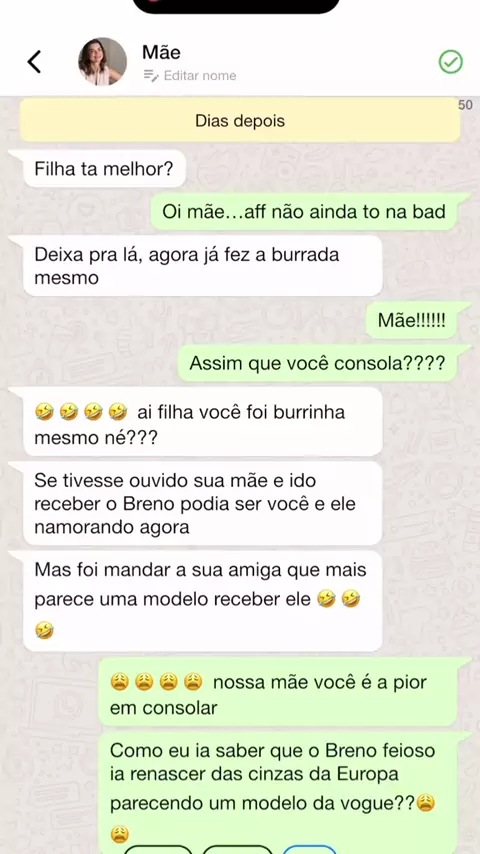The height and width of the screenshot is (854, 480).
Task: Tap the contact name Mãe
Action: click(161, 52)
